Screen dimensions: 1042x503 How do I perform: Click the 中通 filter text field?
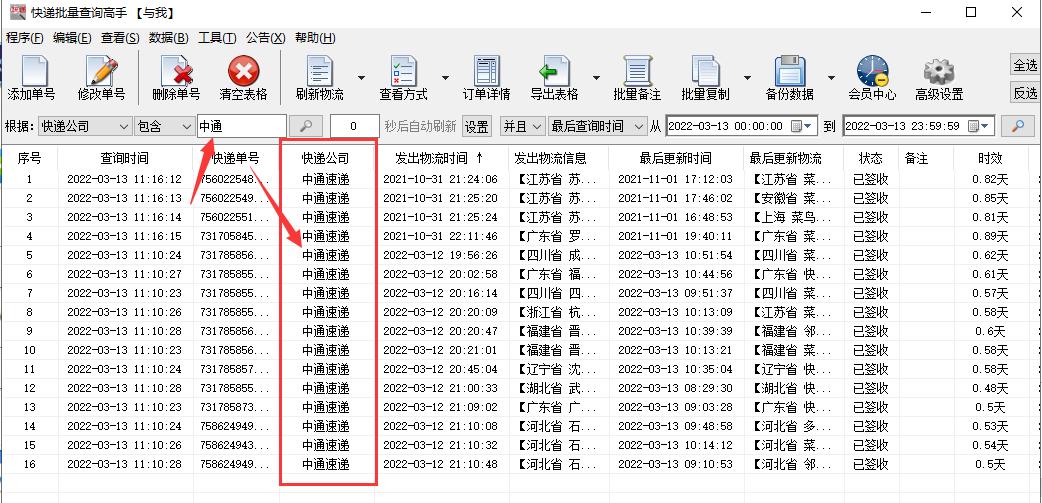pyautogui.click(x=242, y=126)
